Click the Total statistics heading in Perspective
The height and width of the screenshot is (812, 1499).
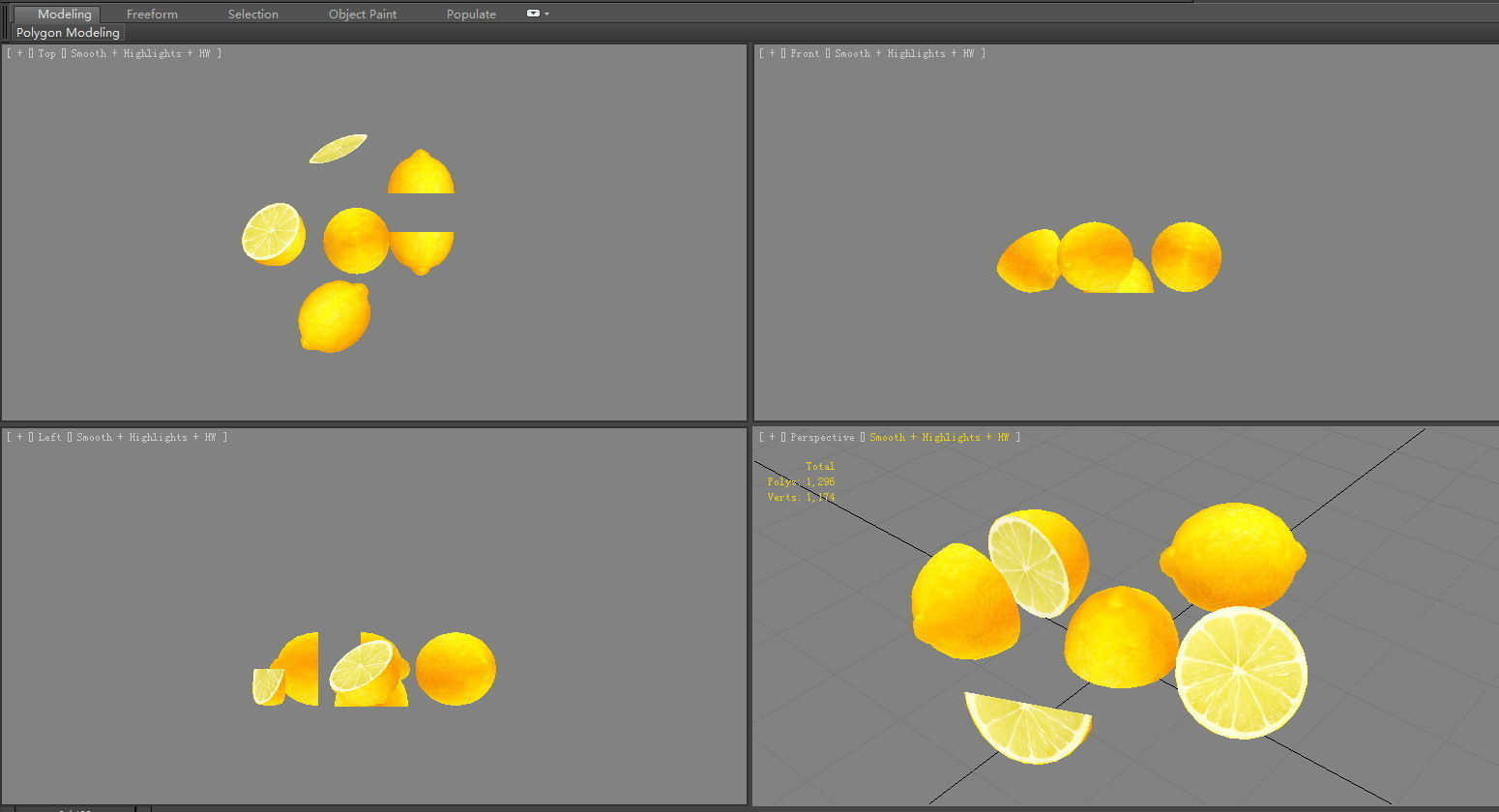pos(820,466)
